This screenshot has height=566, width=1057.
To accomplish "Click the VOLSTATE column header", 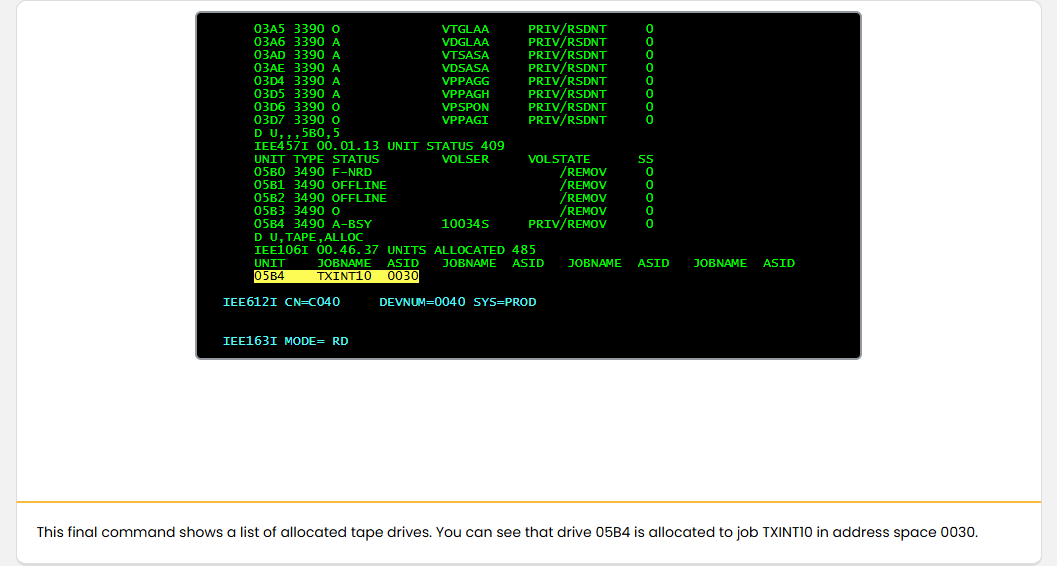I will (559, 160).
